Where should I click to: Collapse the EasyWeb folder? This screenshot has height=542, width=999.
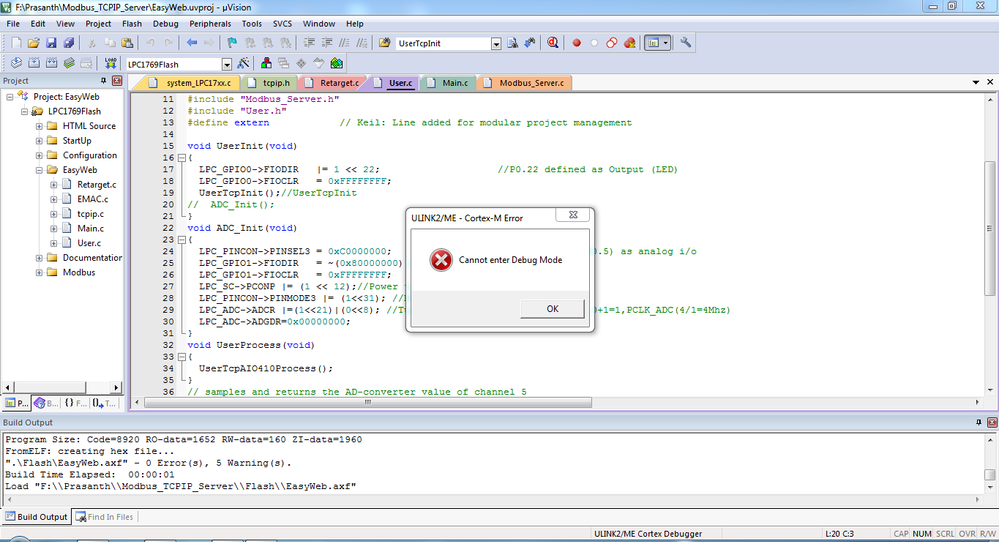(39, 170)
